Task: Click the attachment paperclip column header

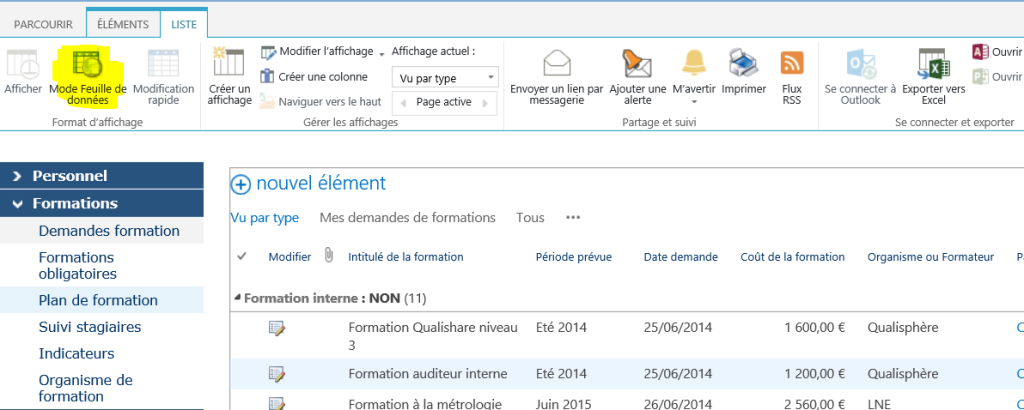Action: pos(328,257)
